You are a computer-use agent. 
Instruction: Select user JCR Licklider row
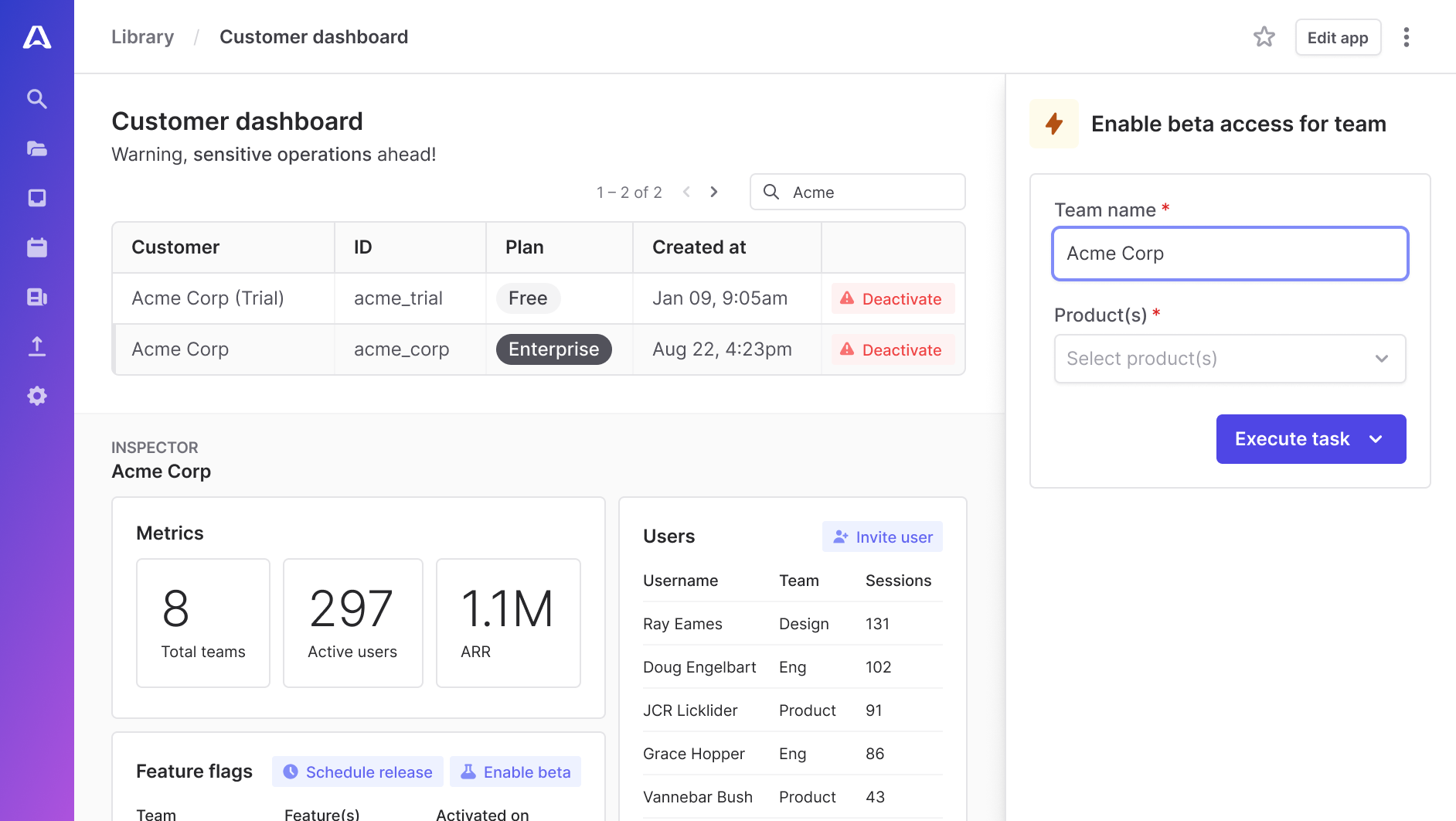pos(793,710)
